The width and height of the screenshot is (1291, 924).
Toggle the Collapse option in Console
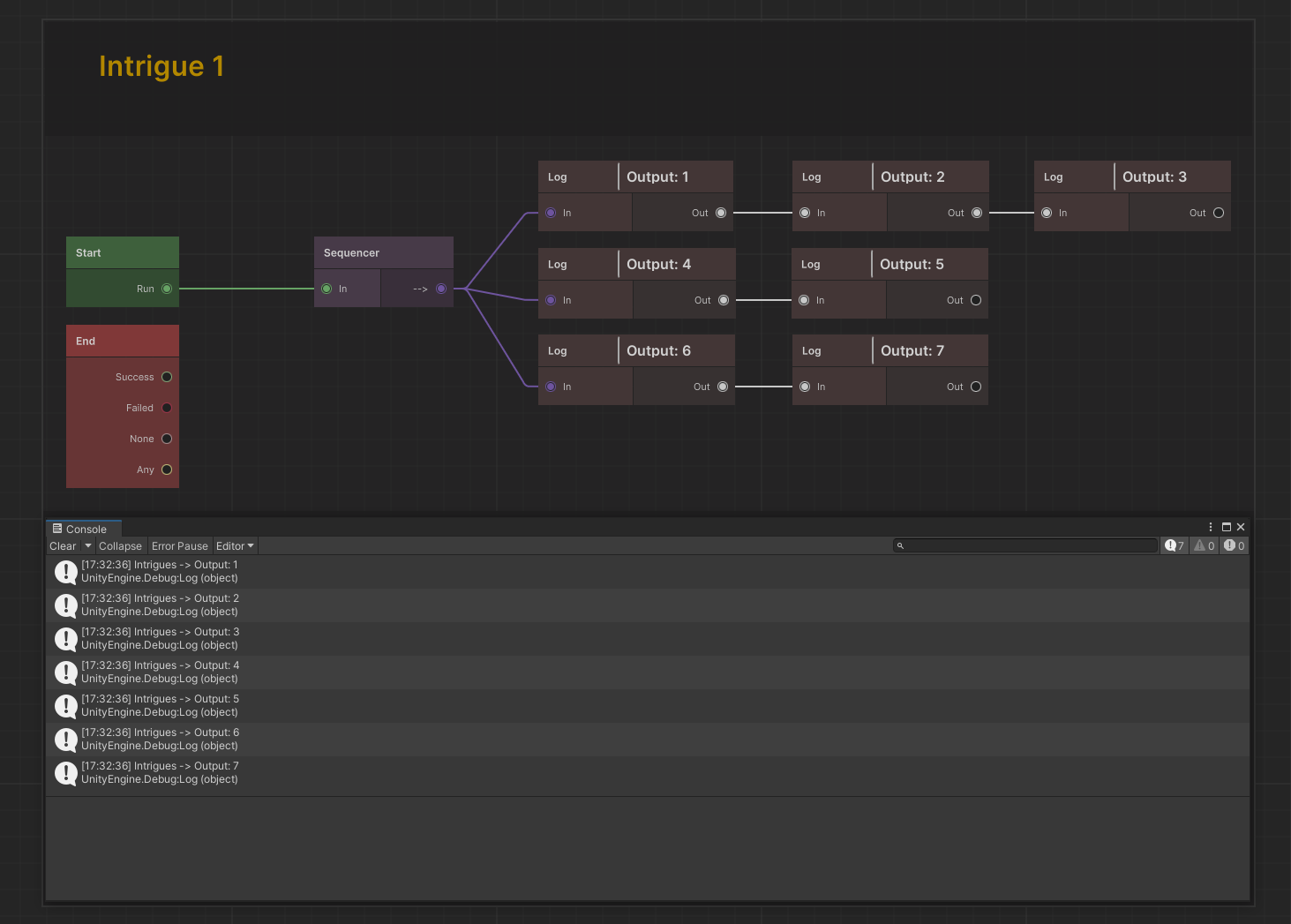(x=120, y=546)
